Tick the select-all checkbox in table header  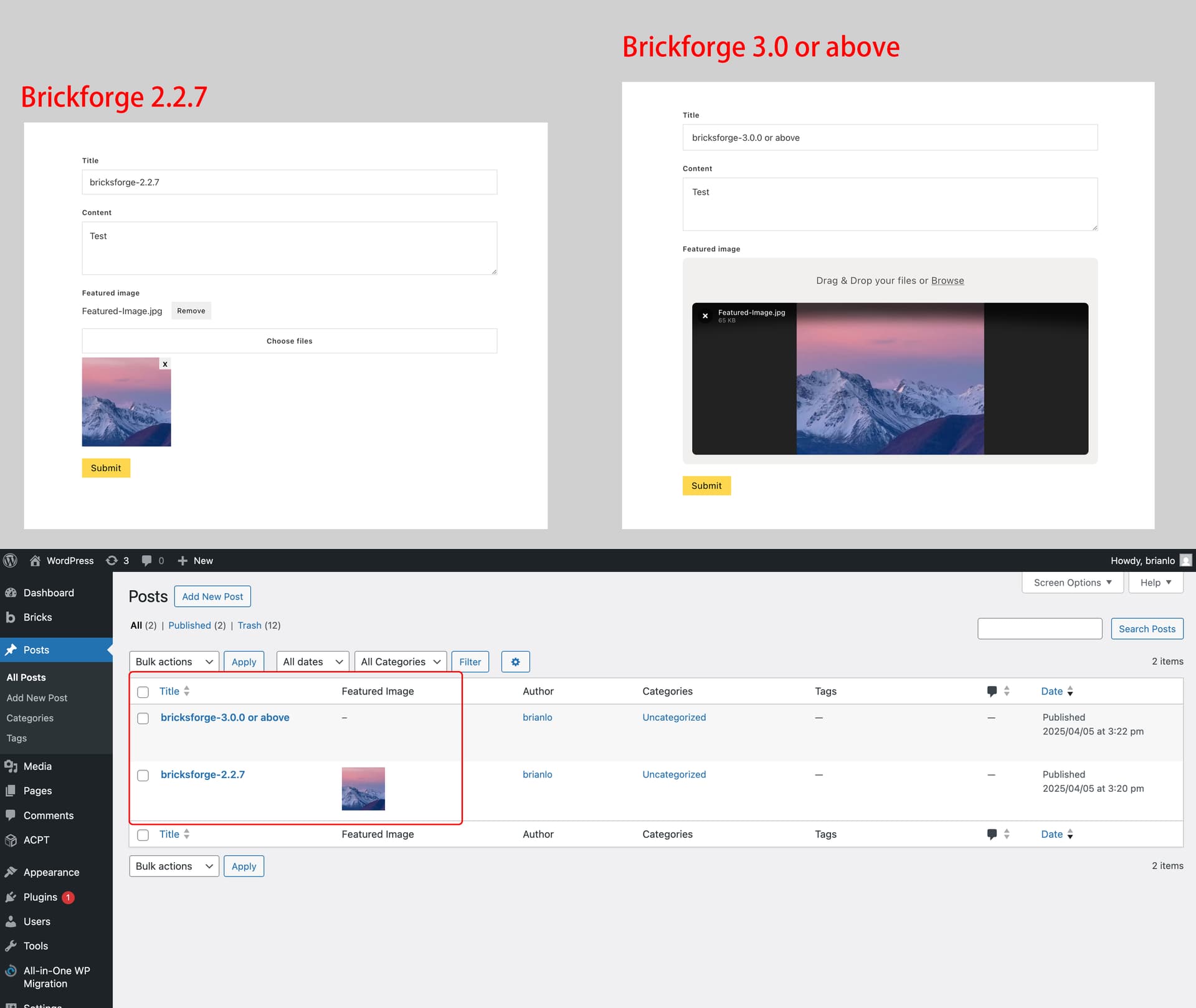[x=143, y=692]
